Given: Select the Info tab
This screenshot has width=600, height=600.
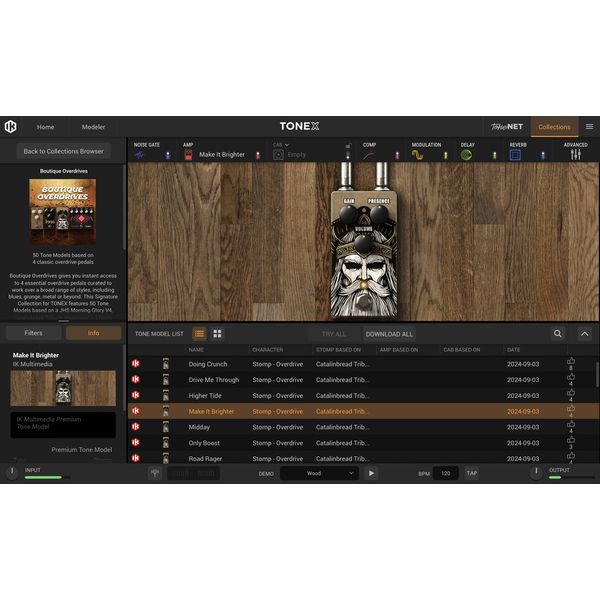Looking at the screenshot, I should tap(93, 333).
